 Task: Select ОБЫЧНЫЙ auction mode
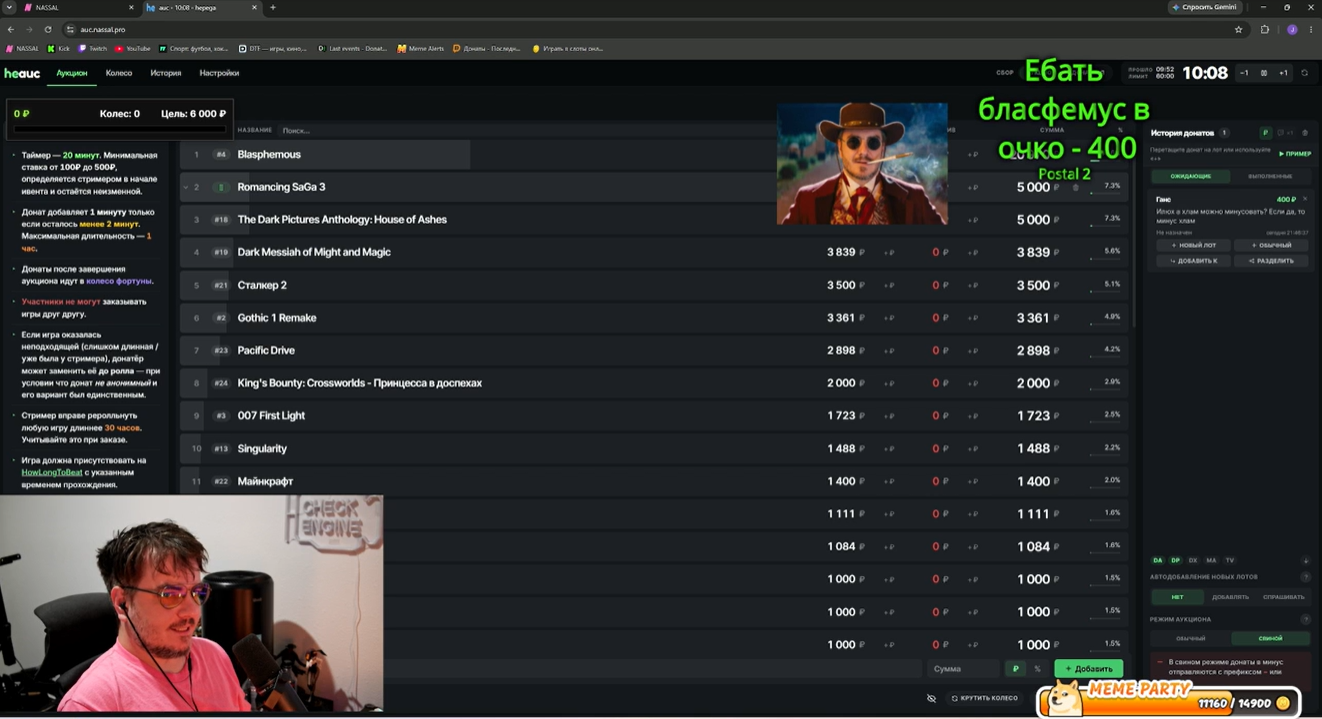pyautogui.click(x=1190, y=638)
